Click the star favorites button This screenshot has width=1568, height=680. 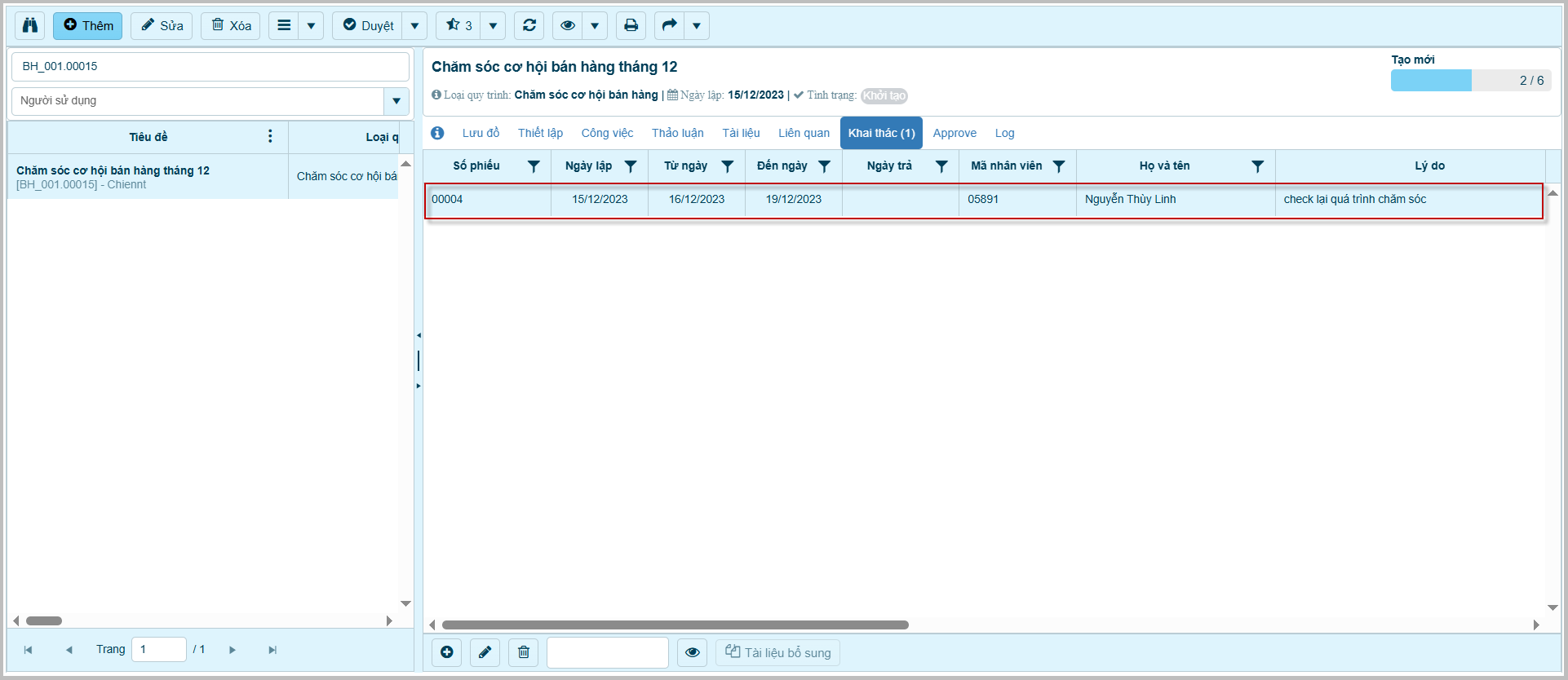pyautogui.click(x=458, y=25)
